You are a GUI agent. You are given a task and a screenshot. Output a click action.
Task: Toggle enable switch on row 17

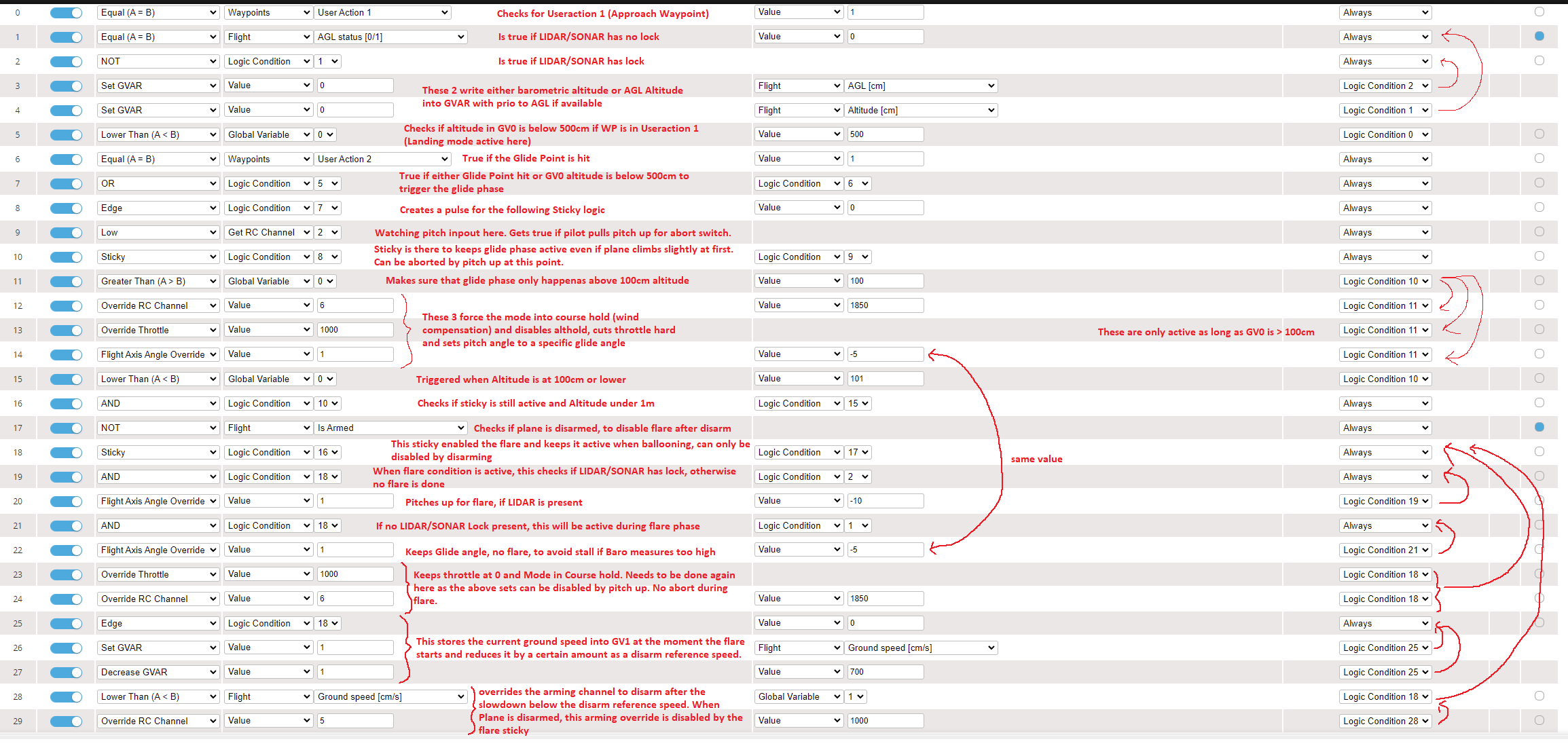point(66,428)
